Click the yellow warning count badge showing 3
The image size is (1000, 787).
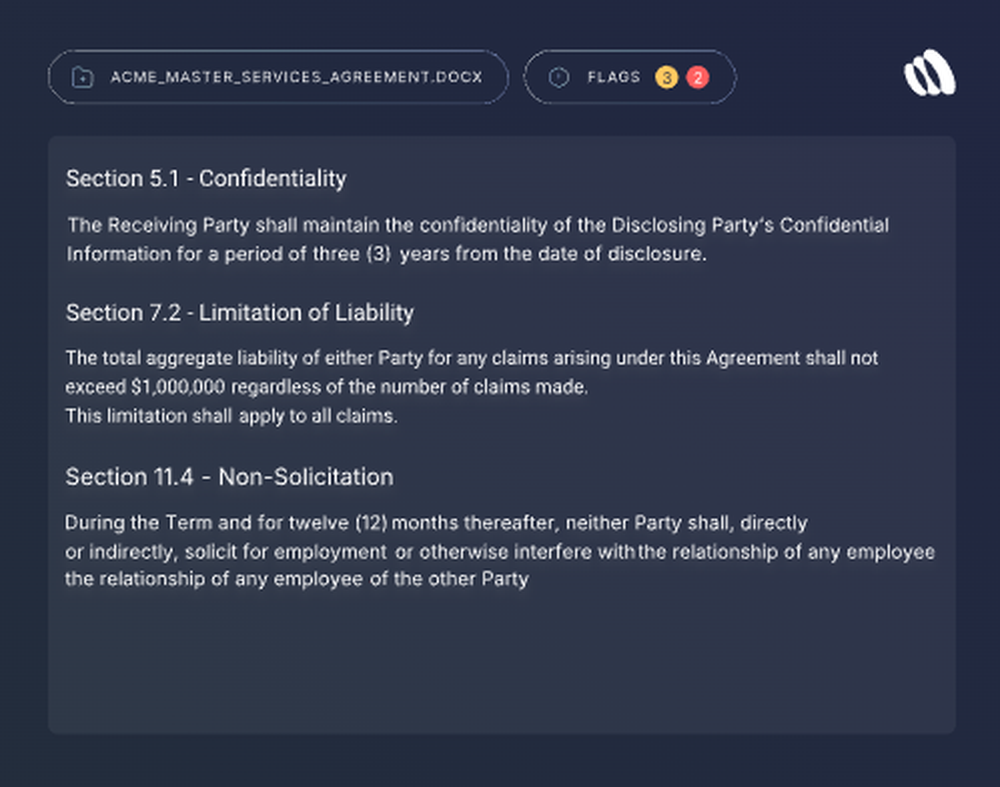tap(666, 77)
